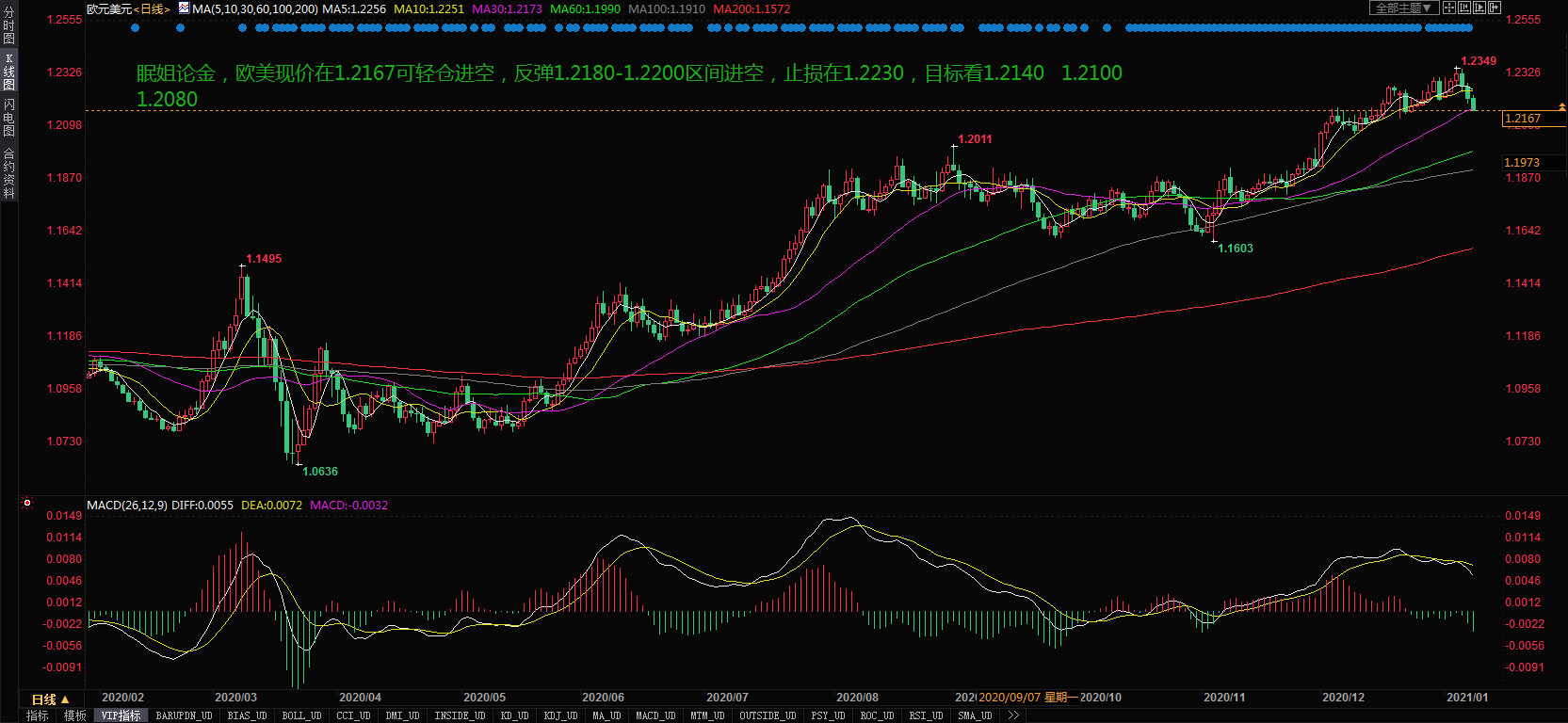
Task: Click the 欧元美元 chart title
Action: pyautogui.click(x=109, y=8)
